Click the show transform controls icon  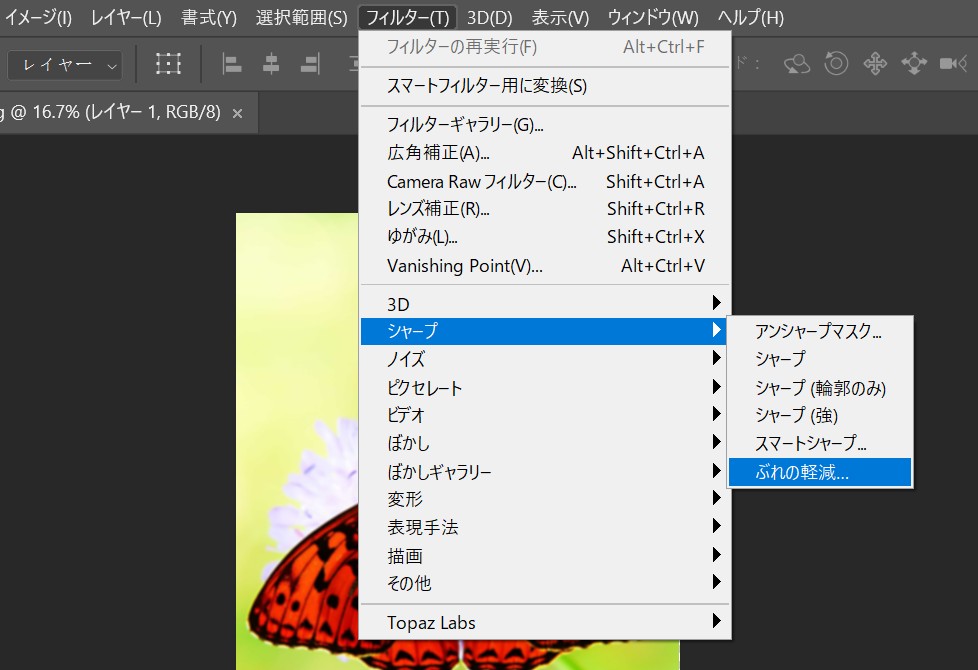tap(168, 65)
